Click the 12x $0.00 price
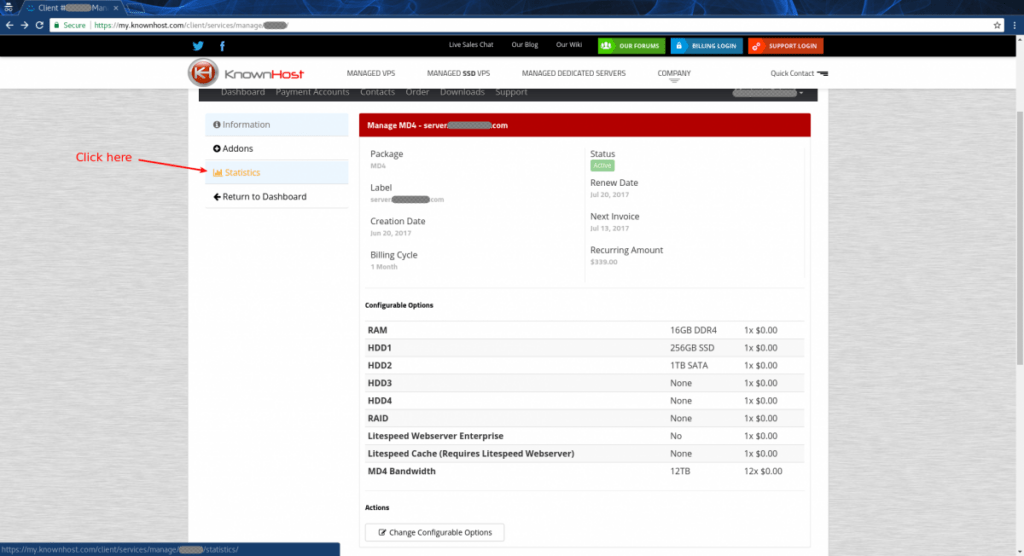 [763, 472]
